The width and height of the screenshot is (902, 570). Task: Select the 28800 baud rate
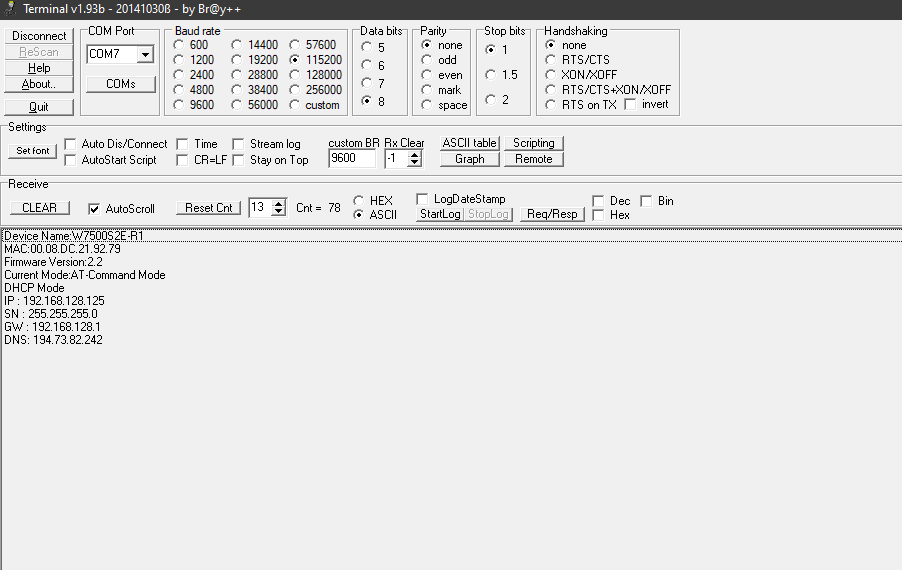coord(237,75)
